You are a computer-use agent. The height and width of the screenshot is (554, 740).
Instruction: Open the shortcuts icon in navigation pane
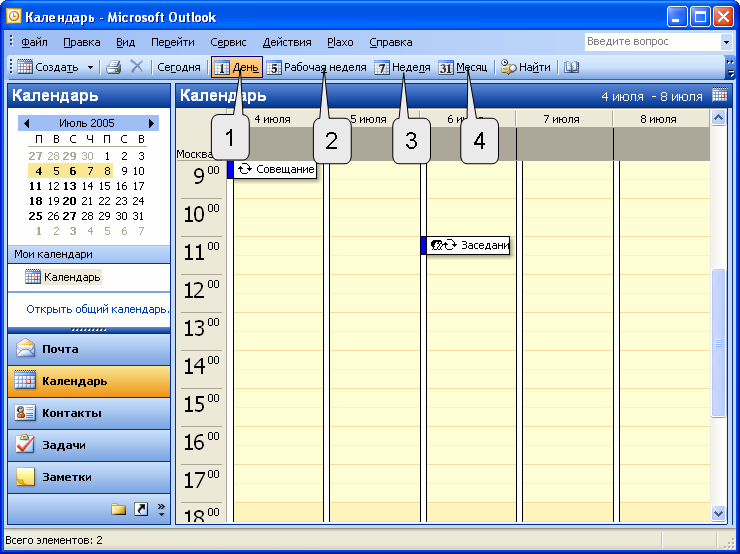141,509
